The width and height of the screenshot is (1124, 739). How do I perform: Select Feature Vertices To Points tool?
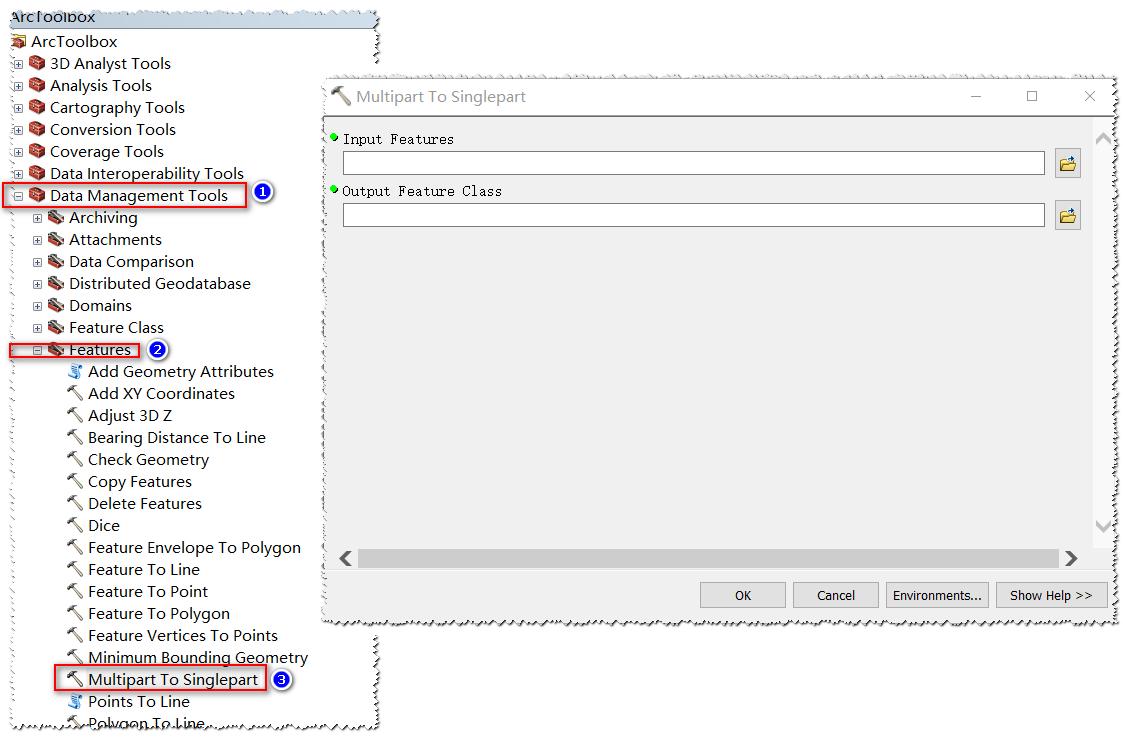pyautogui.click(x=183, y=636)
